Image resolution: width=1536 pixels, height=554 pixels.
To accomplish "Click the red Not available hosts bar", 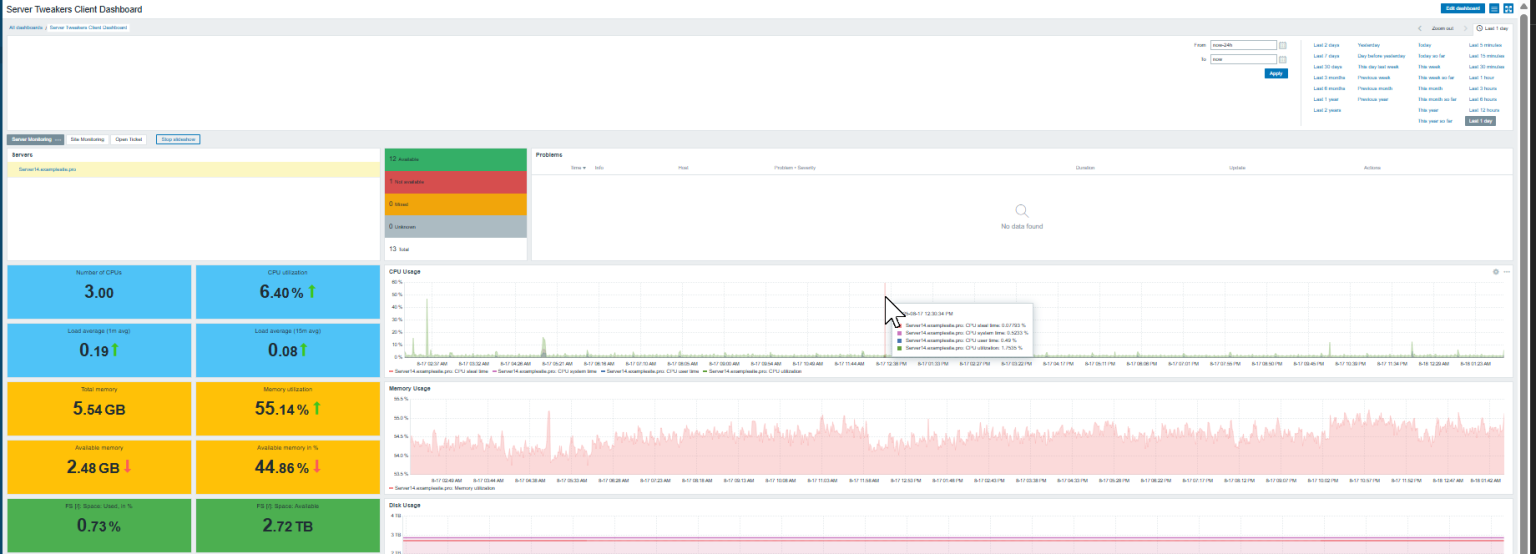I will (455, 182).
